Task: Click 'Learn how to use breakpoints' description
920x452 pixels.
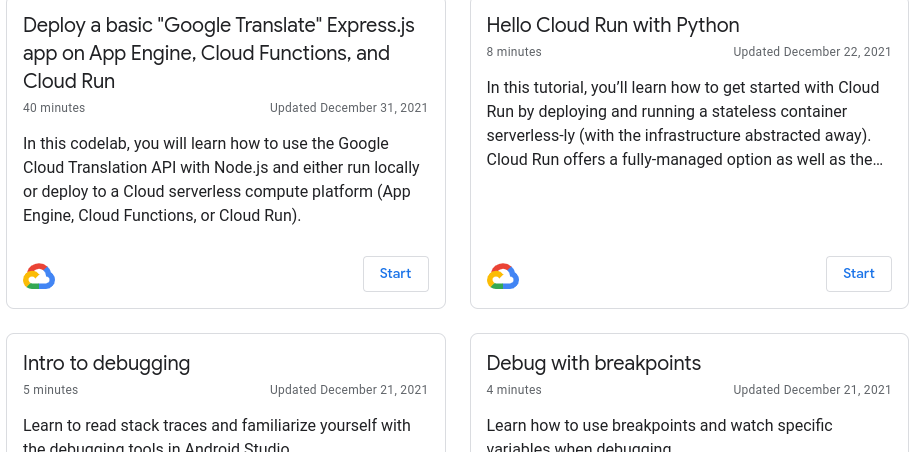Action: point(659,436)
